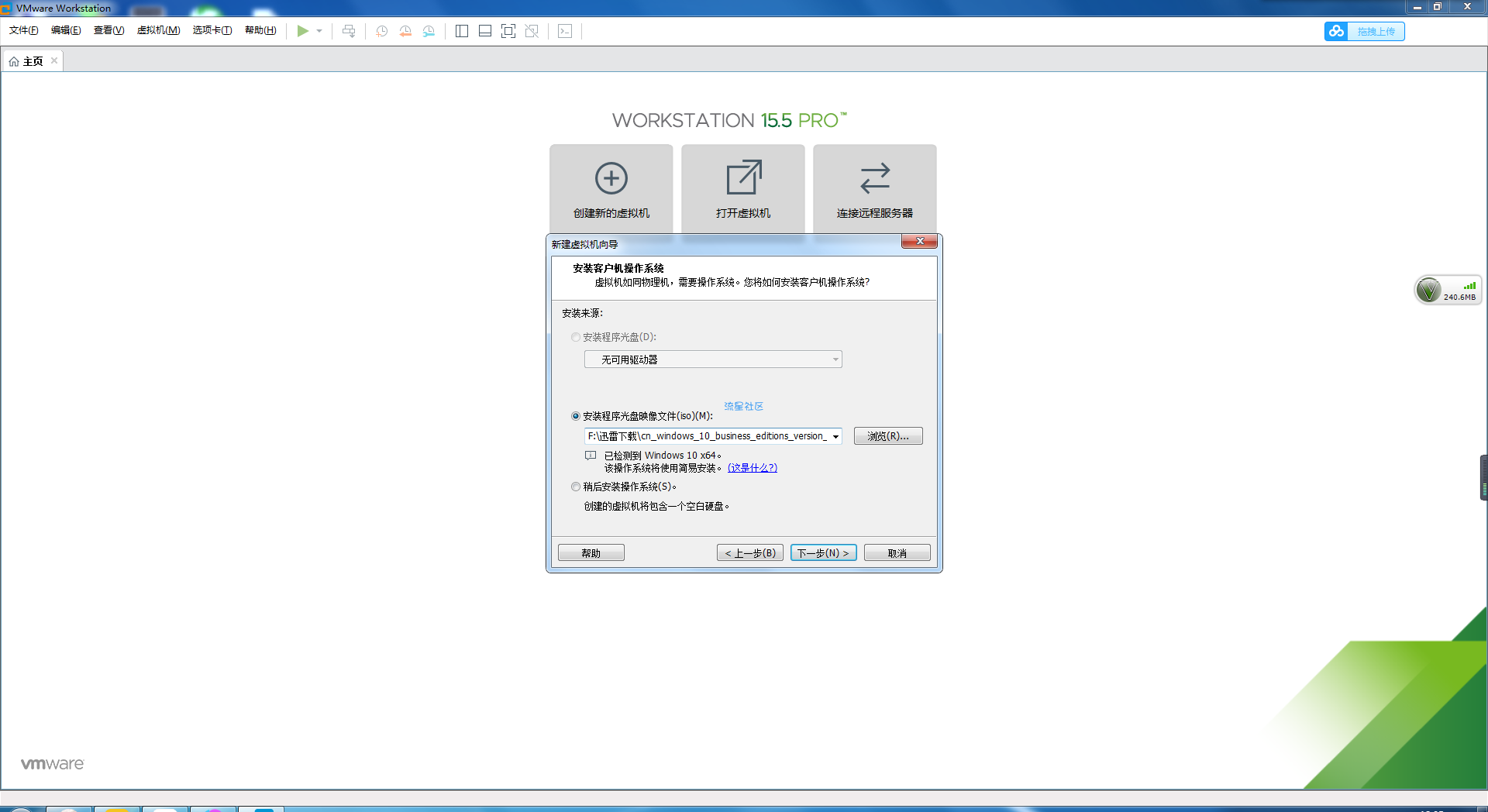Open the 编辑(E) menu
The width and height of the screenshot is (1488, 812).
(66, 30)
